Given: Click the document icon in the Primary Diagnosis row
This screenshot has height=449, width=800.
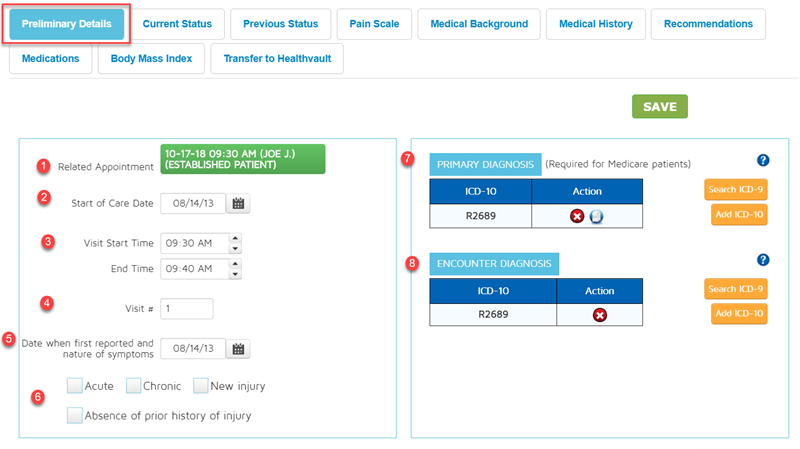Looking at the screenshot, I should 595,216.
